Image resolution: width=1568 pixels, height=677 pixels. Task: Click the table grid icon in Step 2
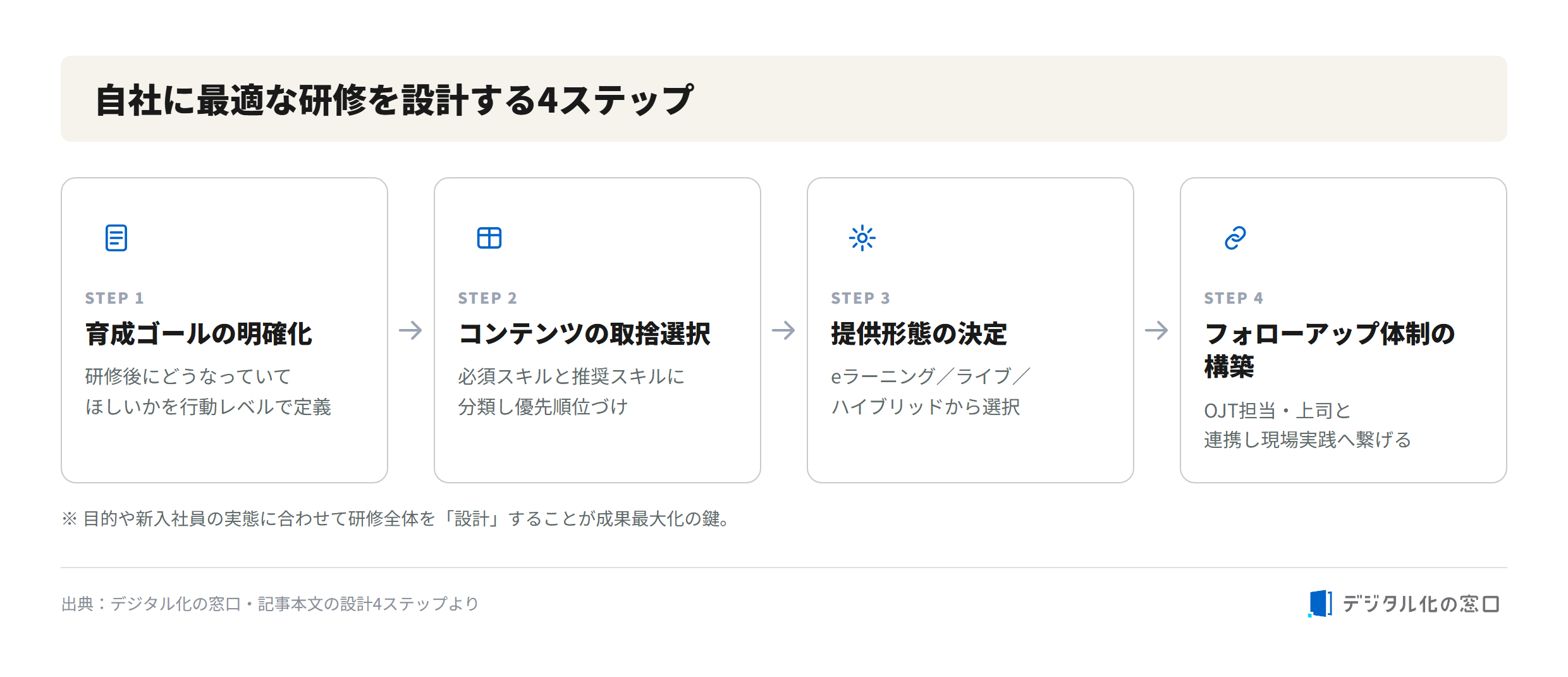pyautogui.click(x=489, y=238)
